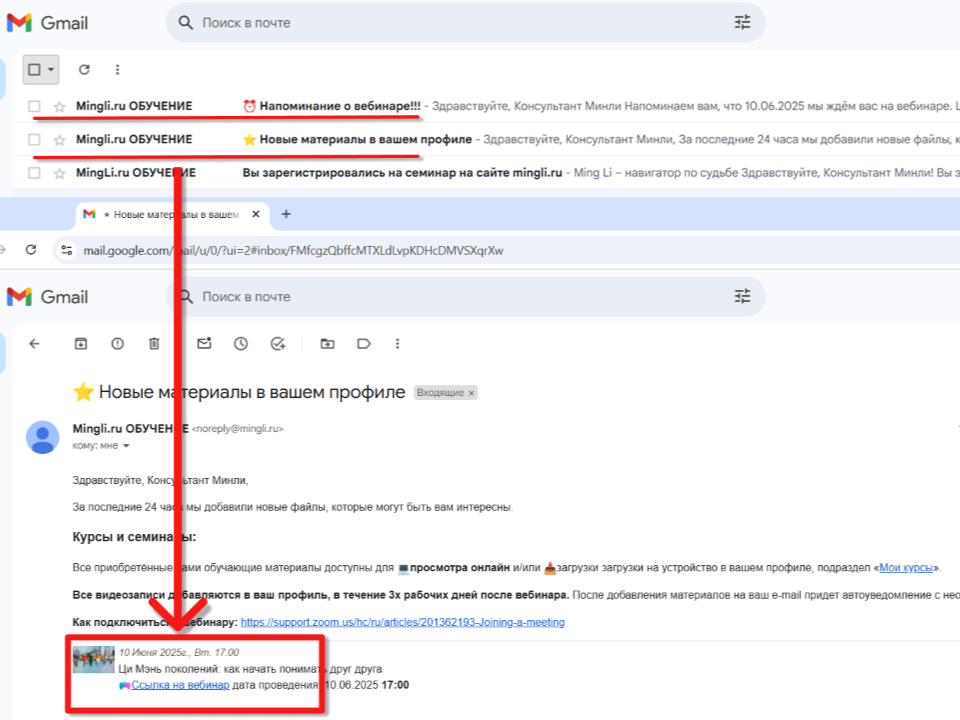Remove the 'Входящие' label from the email

[x=471, y=394]
